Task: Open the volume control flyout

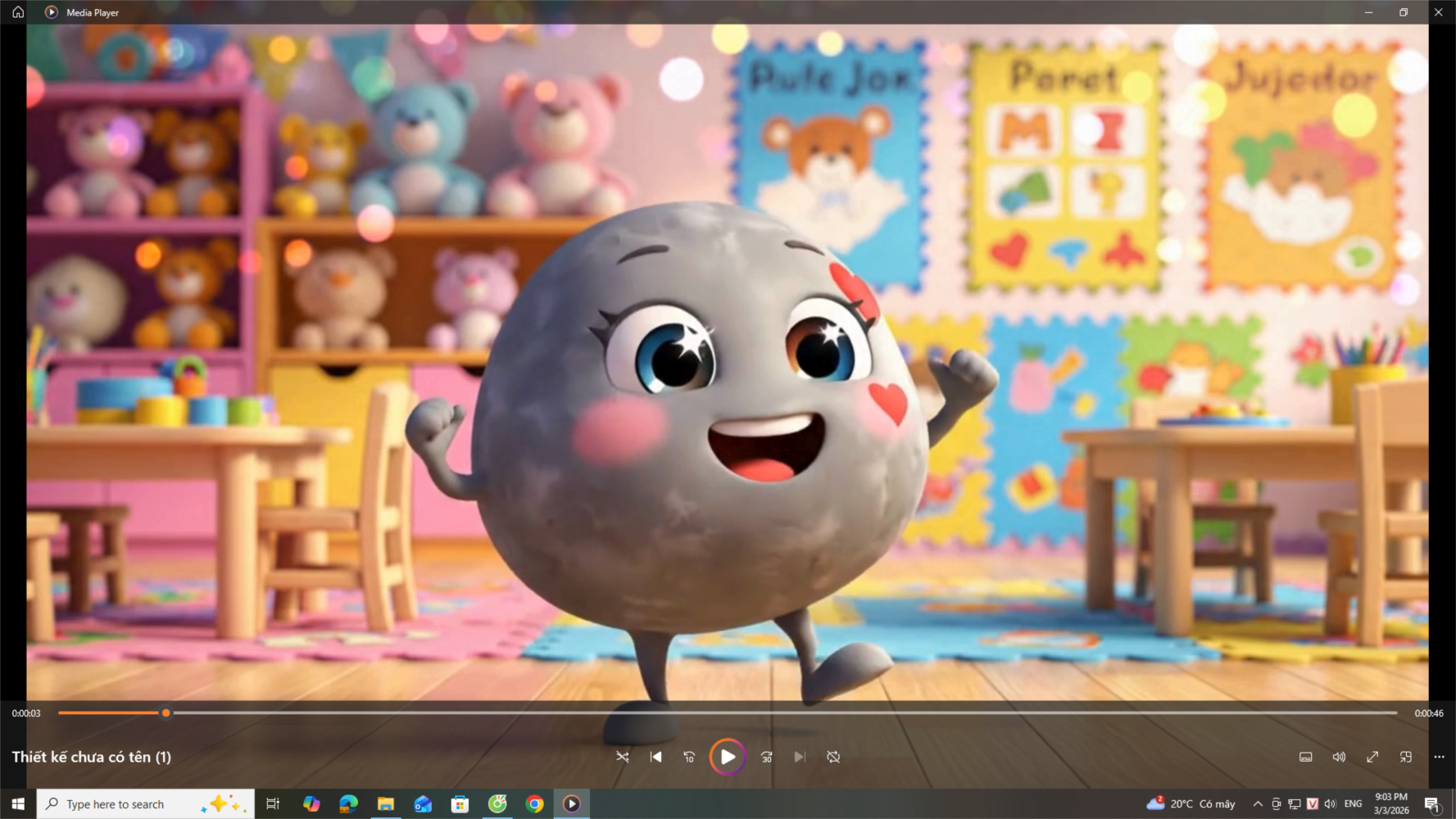Action: [1339, 757]
